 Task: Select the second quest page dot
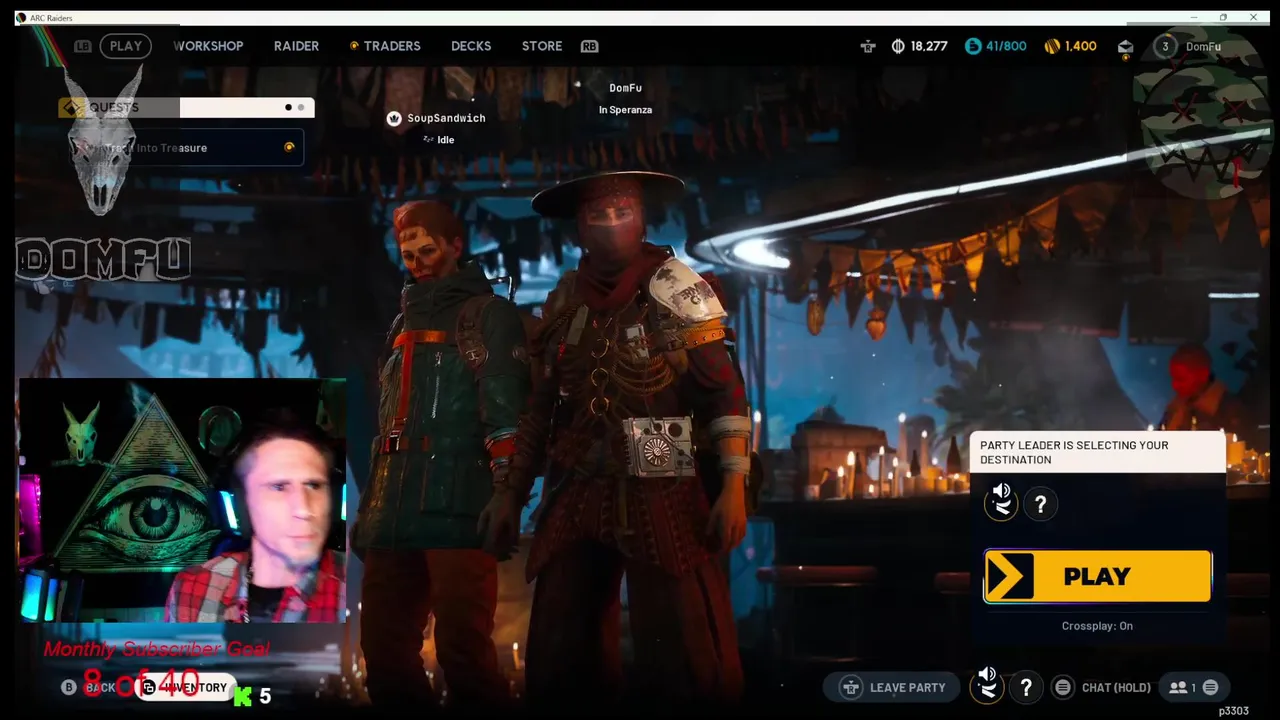(301, 107)
